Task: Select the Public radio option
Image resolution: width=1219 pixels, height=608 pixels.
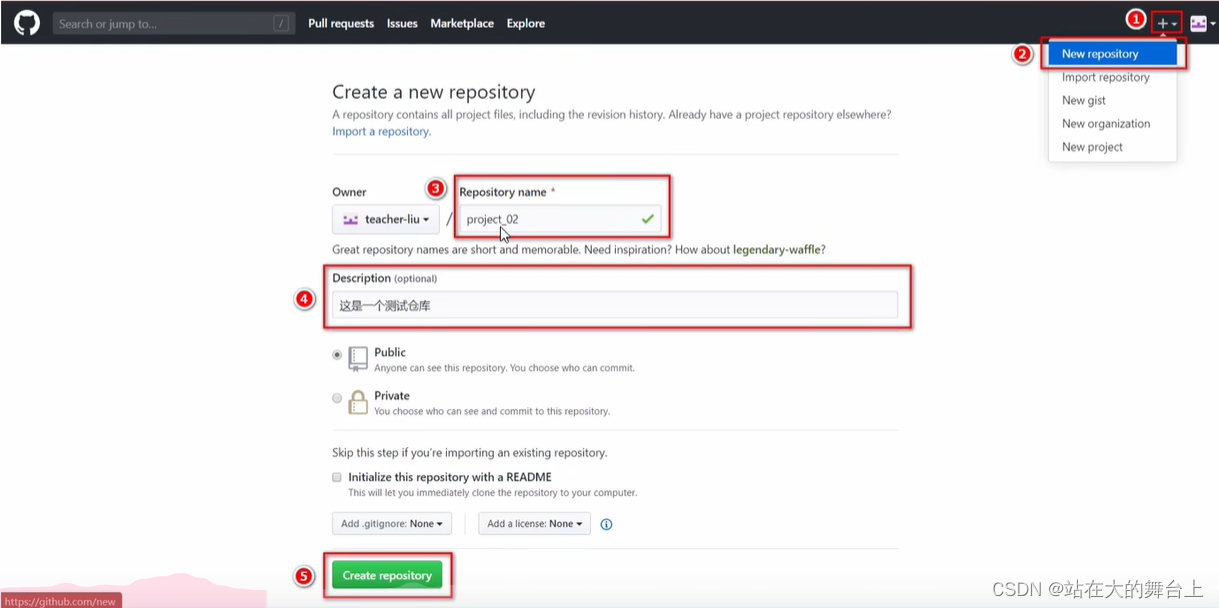Action: click(337, 354)
